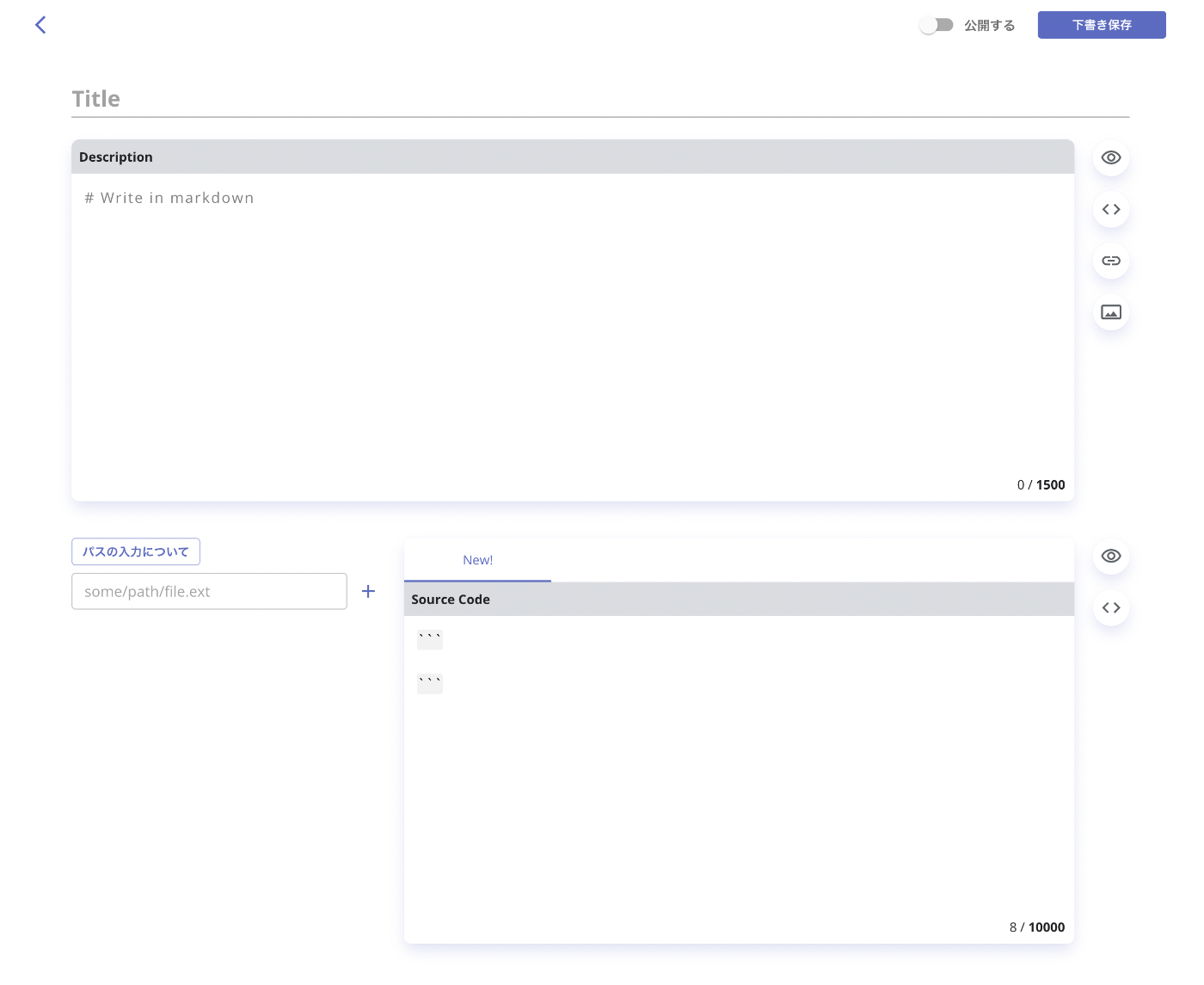This screenshot has height=985, width=1204.
Task: Open パスの入力について help button
Action: [x=136, y=551]
